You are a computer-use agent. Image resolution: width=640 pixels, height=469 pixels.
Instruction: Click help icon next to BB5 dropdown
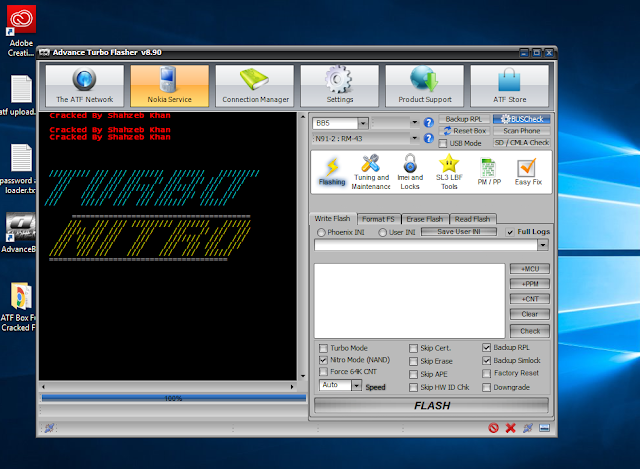(429, 122)
